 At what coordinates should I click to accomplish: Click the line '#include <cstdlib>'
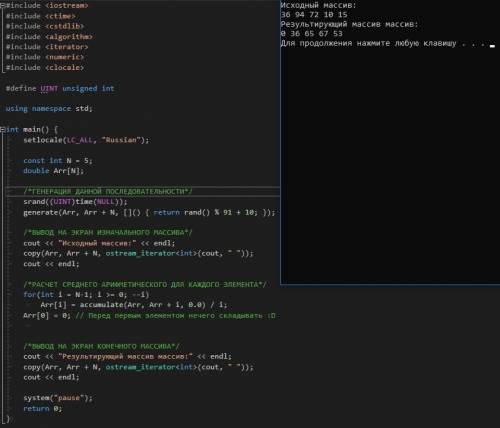[x=45, y=26]
